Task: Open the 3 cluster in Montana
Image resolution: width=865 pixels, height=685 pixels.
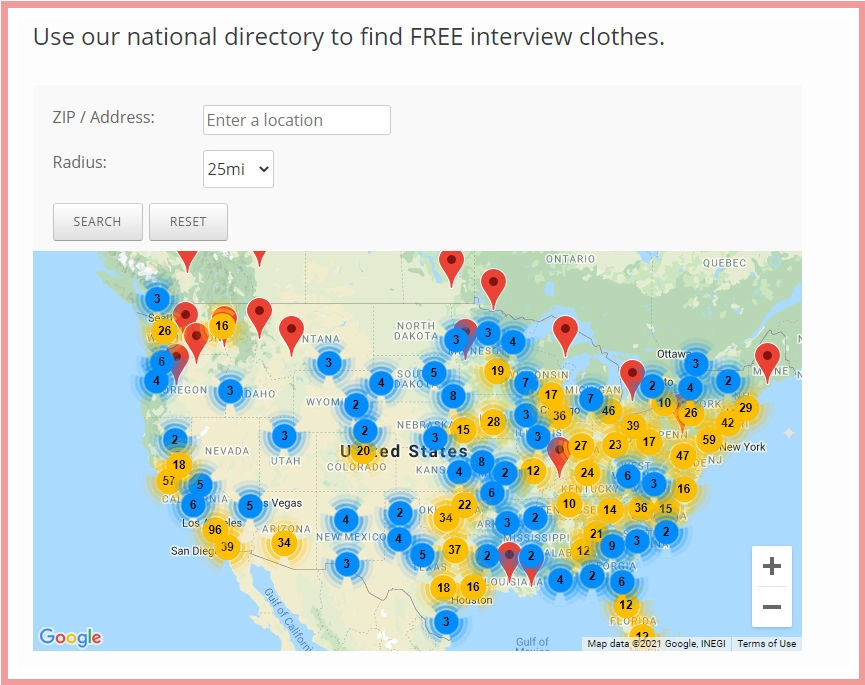Action: (x=329, y=362)
